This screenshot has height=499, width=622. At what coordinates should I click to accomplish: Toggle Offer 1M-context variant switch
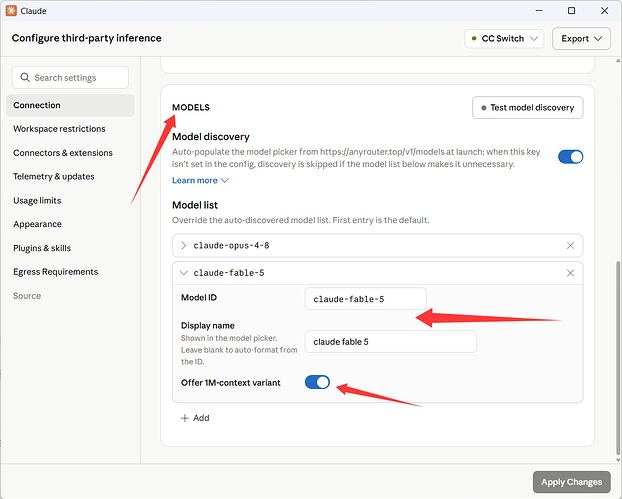pos(317,382)
